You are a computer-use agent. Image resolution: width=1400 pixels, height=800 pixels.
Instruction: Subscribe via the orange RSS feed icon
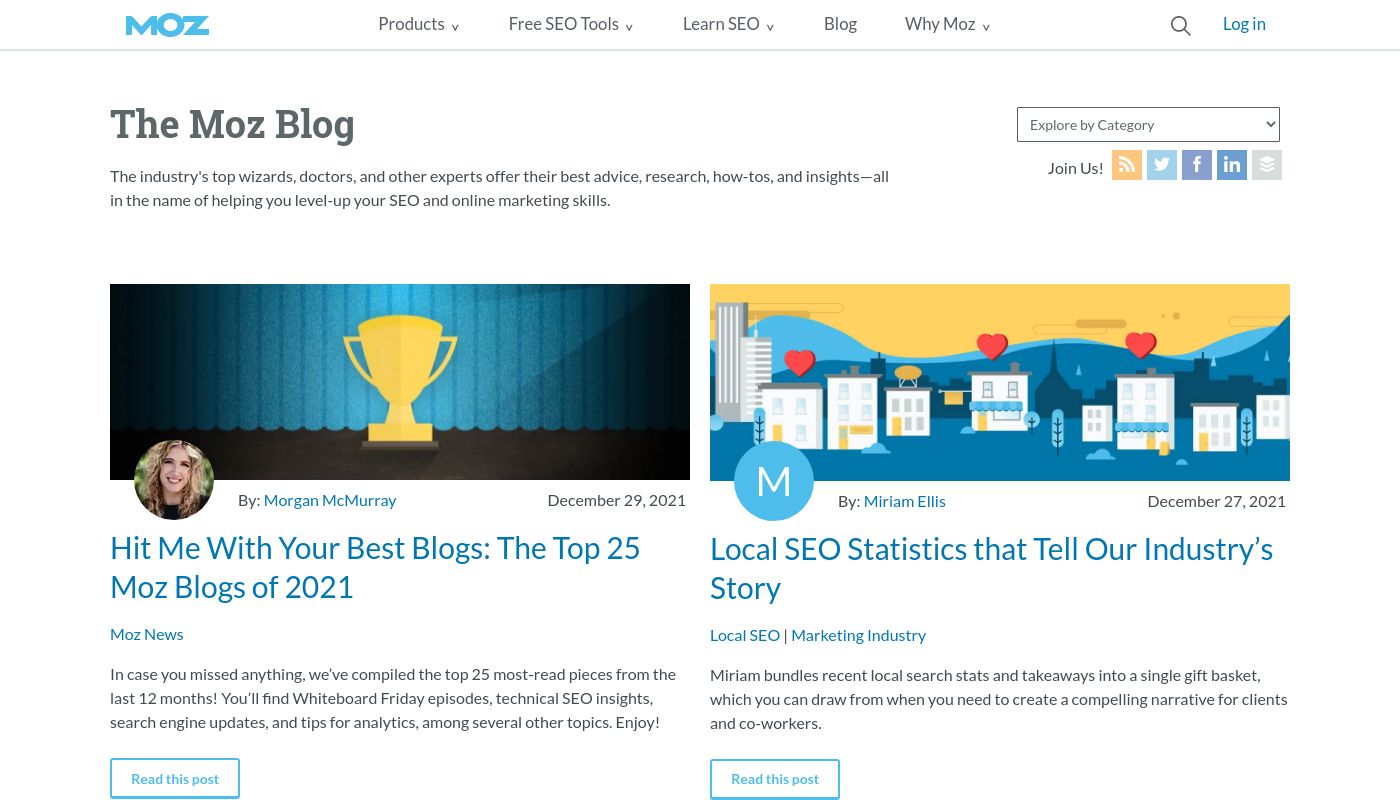[1127, 164]
